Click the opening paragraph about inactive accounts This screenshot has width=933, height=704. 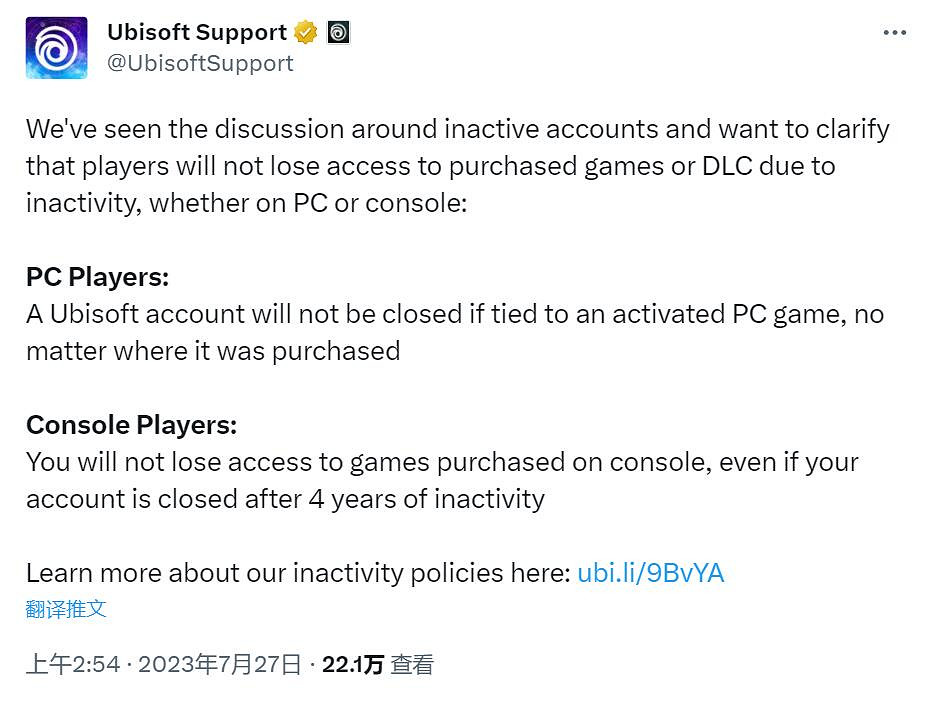(x=456, y=166)
